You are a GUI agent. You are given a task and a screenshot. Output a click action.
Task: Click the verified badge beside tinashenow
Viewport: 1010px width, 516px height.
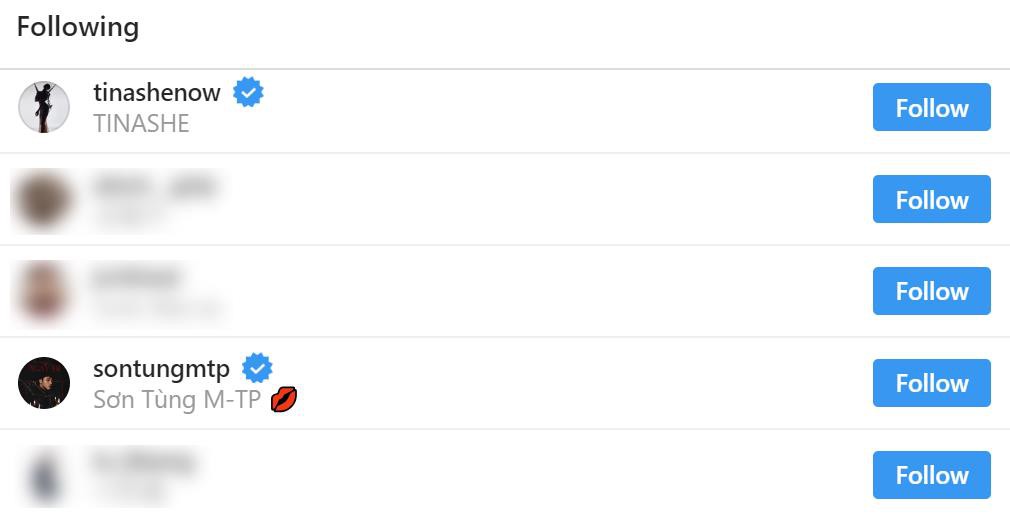pyautogui.click(x=248, y=93)
